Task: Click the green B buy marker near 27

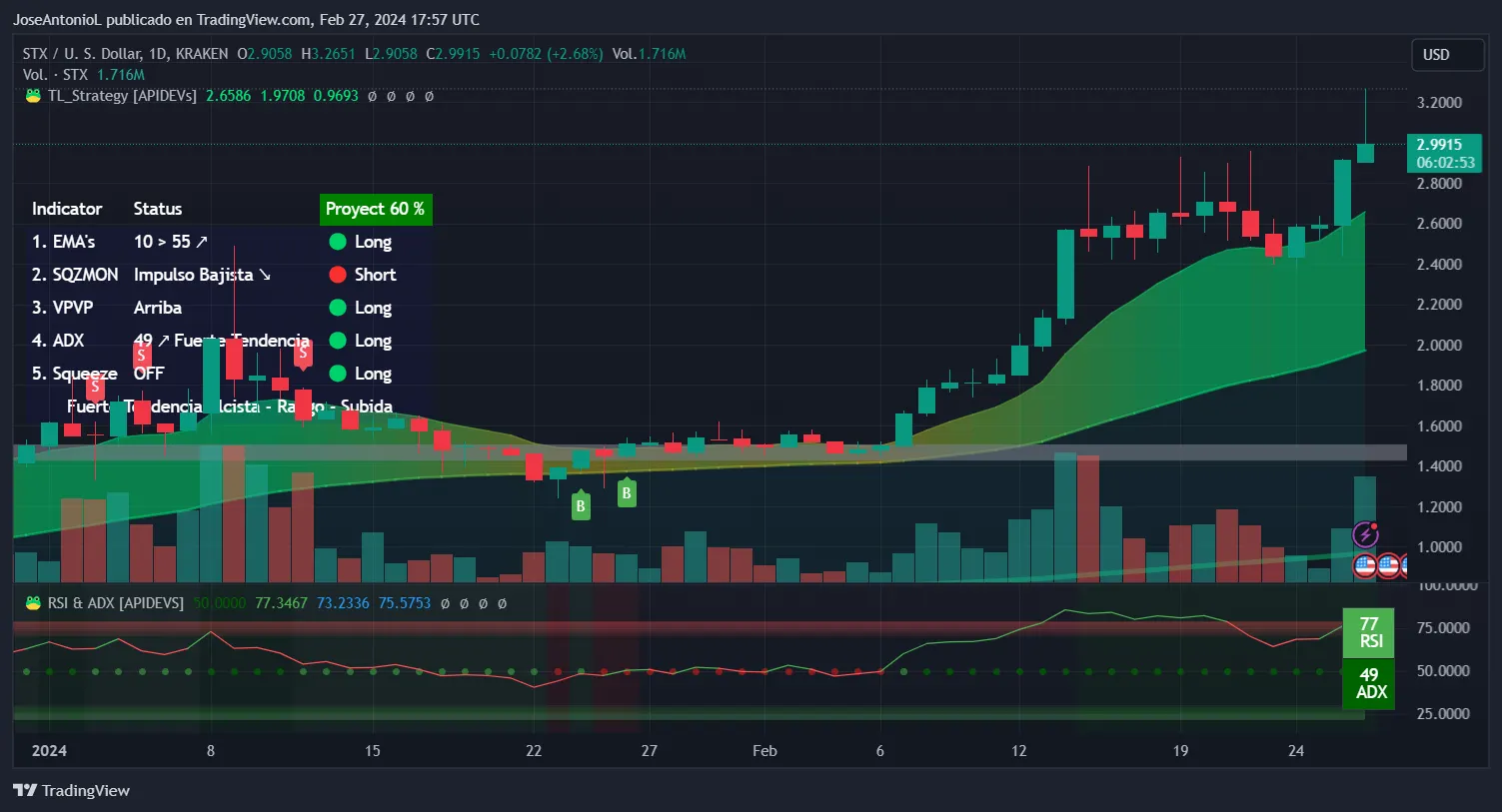Action: [627, 492]
